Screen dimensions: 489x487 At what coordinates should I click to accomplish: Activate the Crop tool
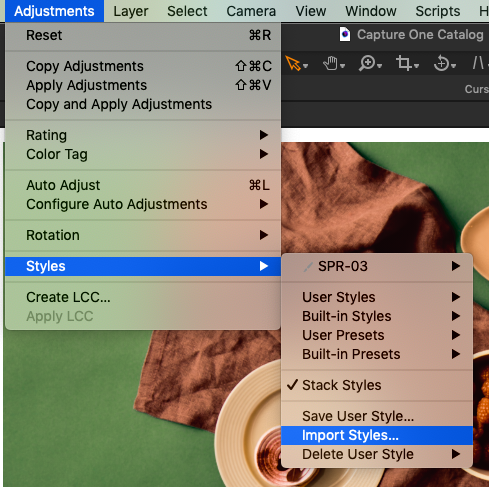point(404,63)
